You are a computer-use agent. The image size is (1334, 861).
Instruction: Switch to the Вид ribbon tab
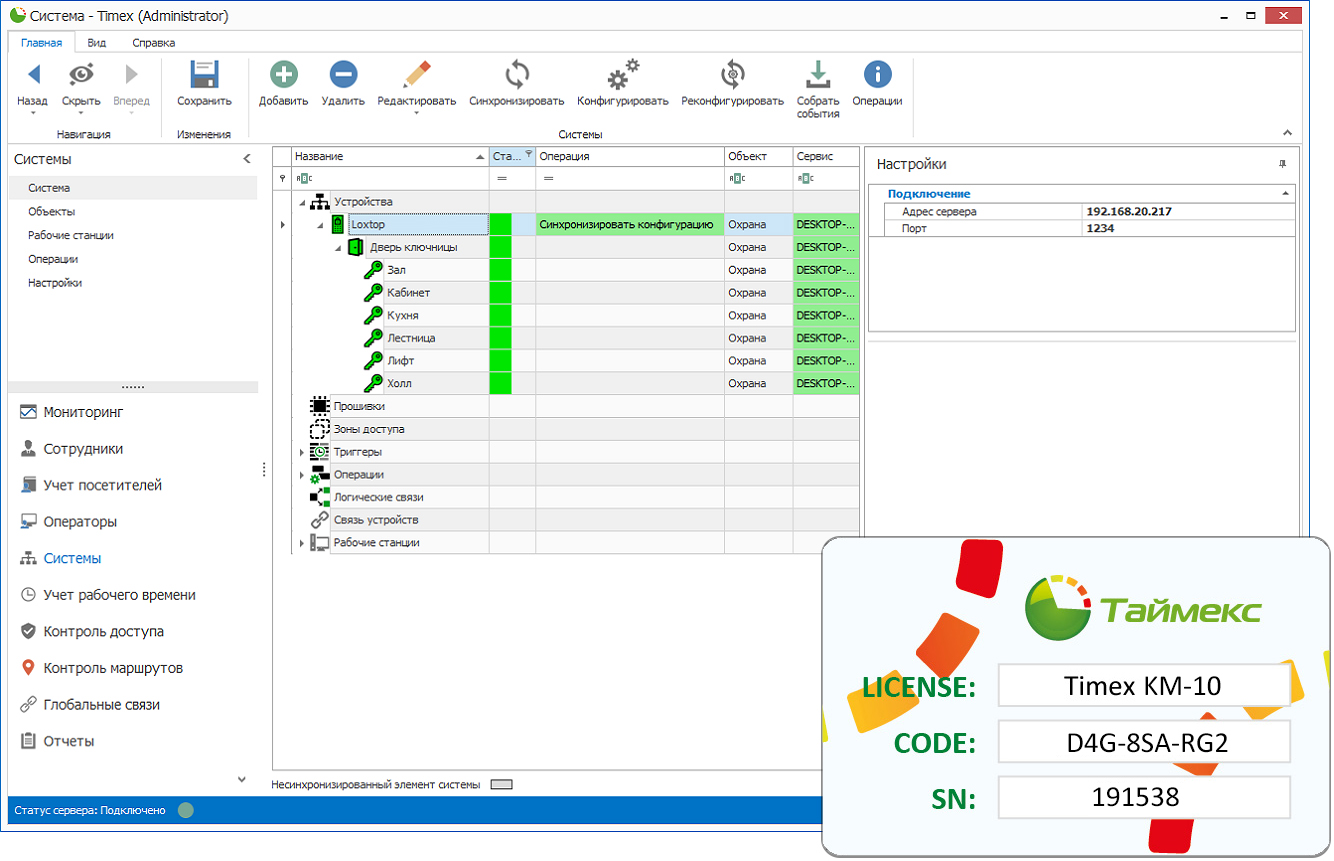coord(97,43)
